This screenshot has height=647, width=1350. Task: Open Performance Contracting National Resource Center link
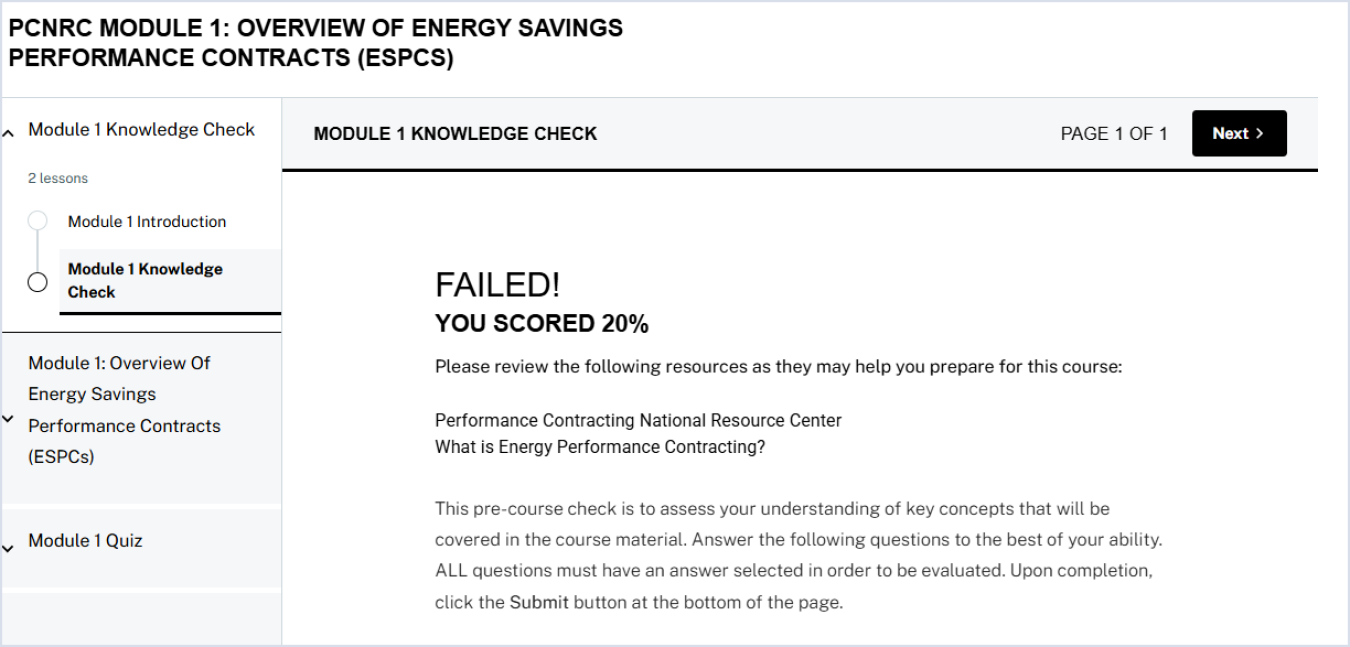[638, 421]
